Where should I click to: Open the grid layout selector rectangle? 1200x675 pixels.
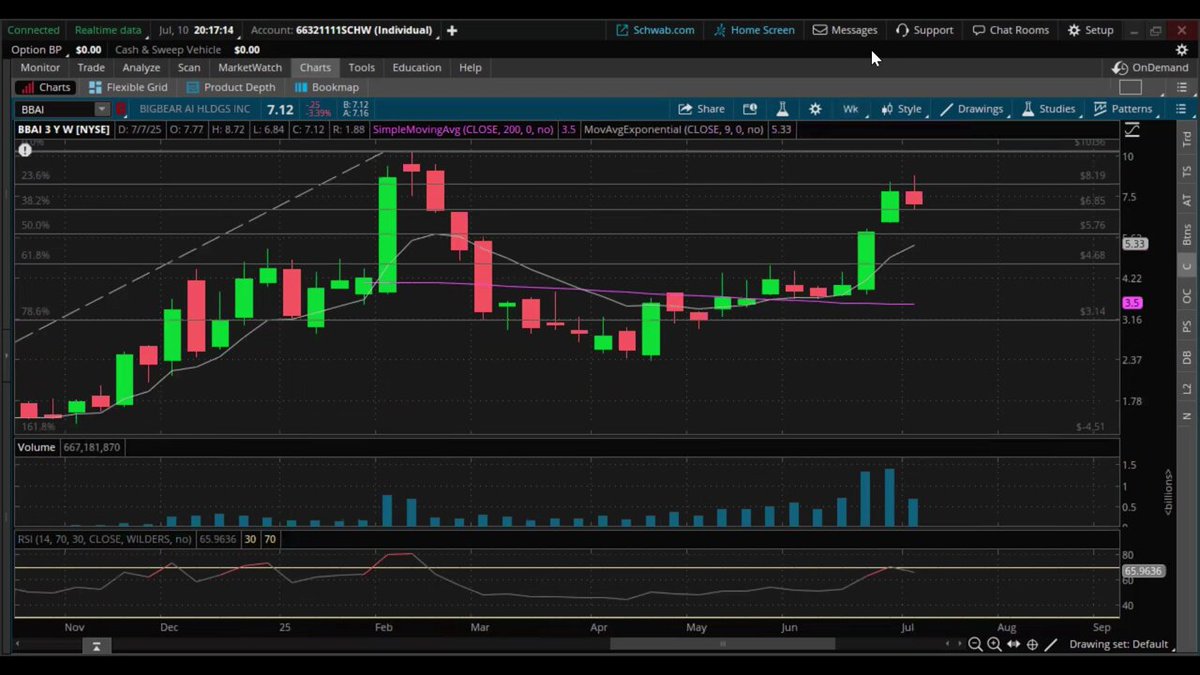(x=1130, y=88)
